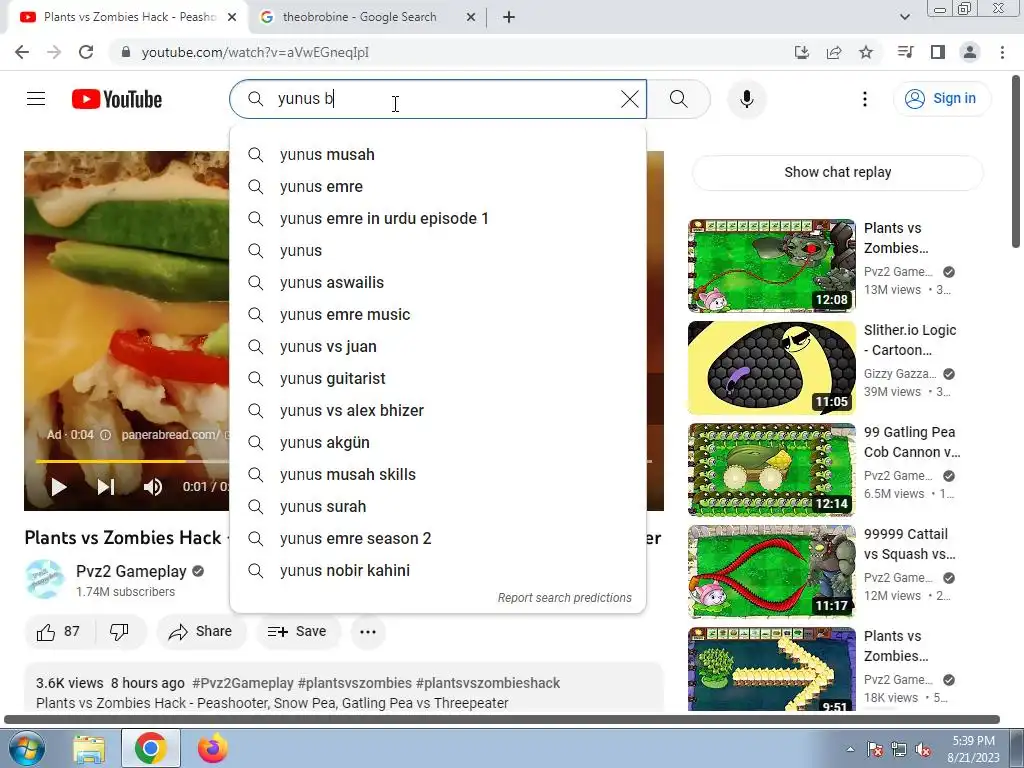Image resolution: width=1024 pixels, height=768 pixels.
Task: Save the video to a playlist
Action: 297,632
